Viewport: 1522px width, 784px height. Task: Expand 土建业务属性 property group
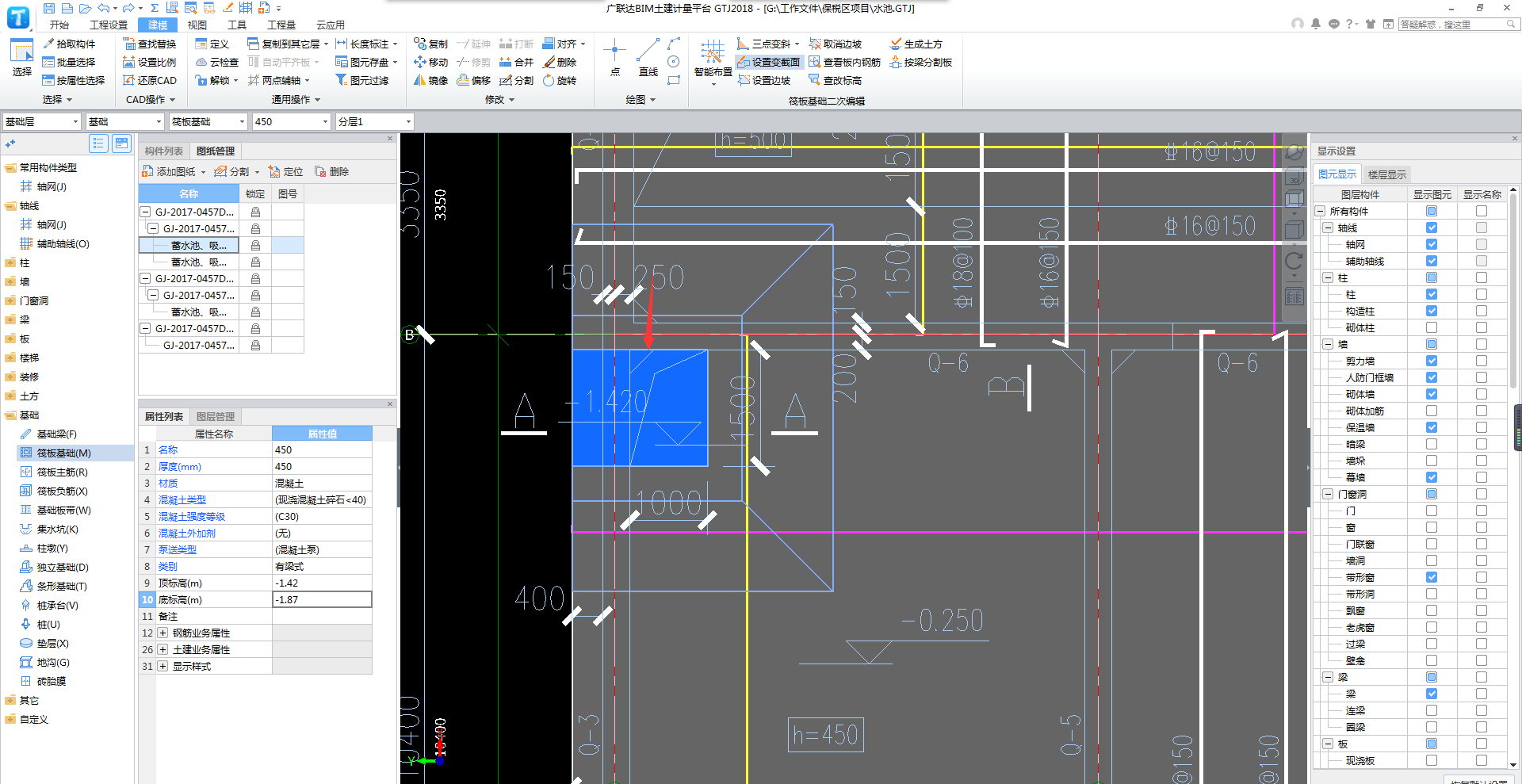pyautogui.click(x=163, y=649)
